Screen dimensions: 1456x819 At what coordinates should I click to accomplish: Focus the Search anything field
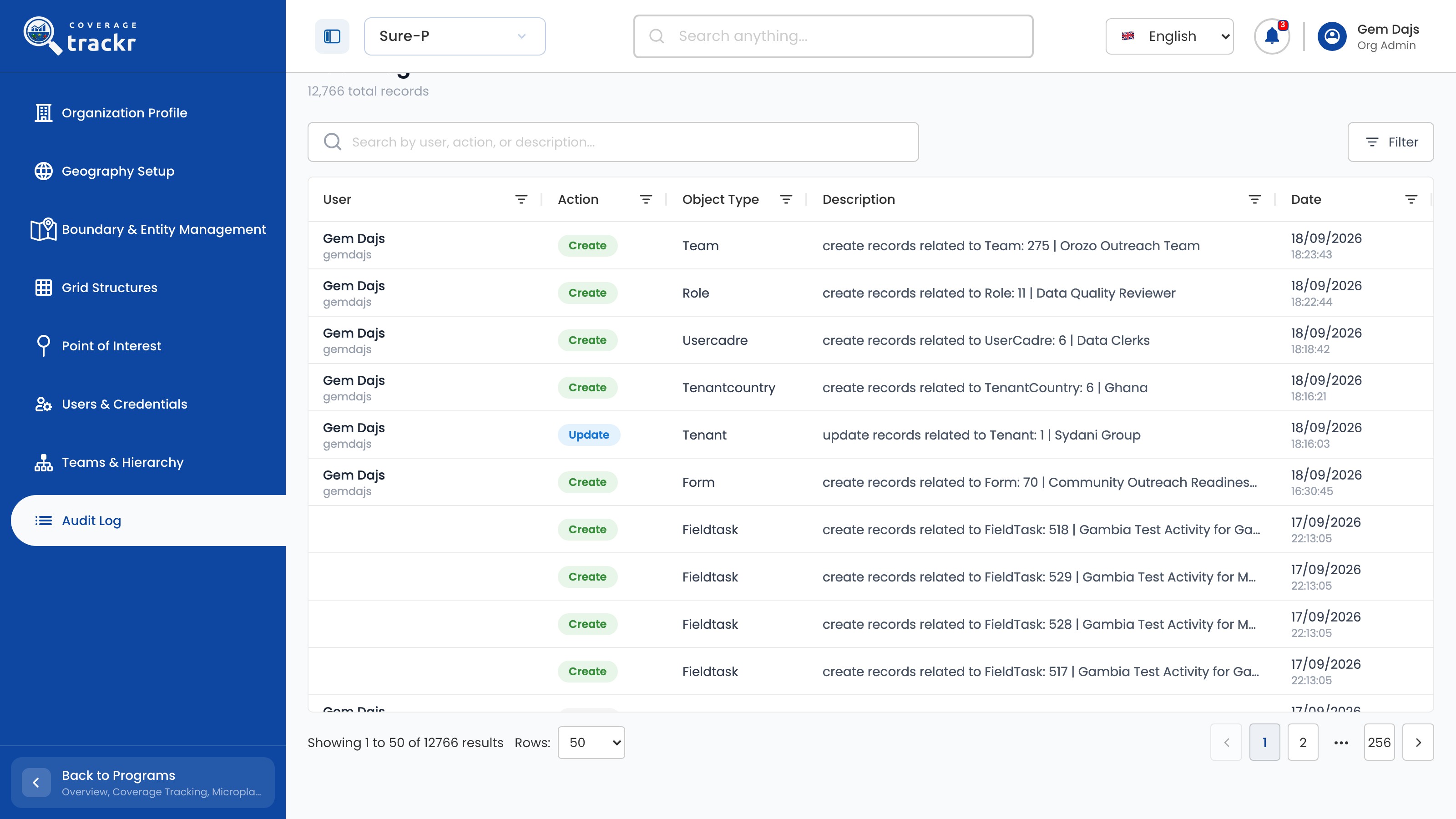[833, 36]
